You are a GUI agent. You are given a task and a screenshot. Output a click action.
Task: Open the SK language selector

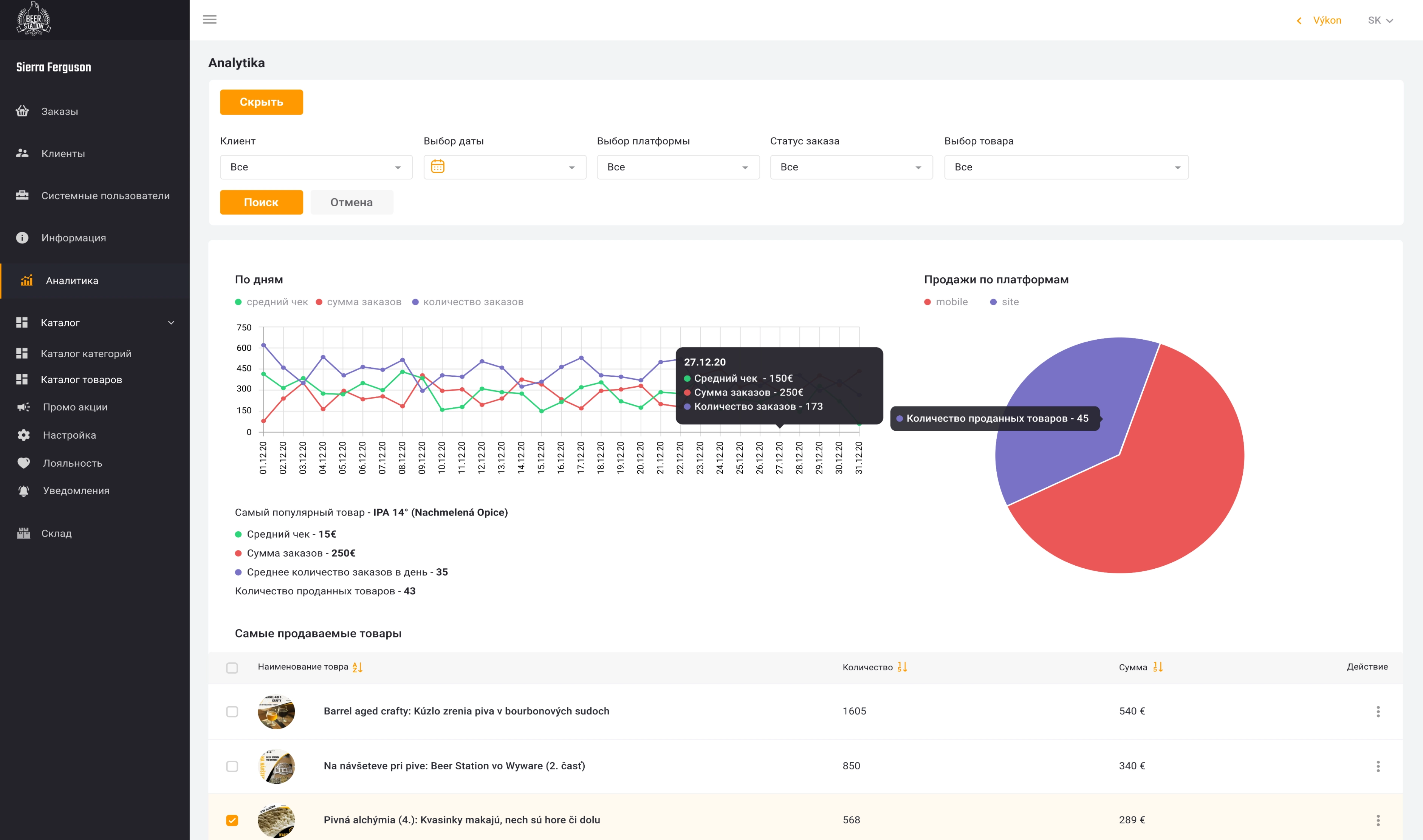coord(1380,20)
